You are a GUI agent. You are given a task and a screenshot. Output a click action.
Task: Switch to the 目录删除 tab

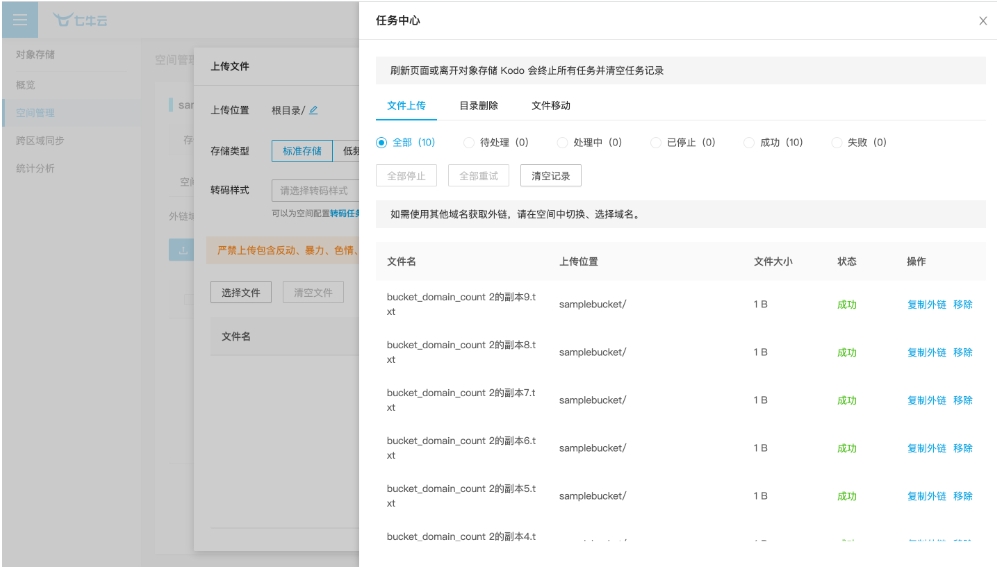(x=479, y=106)
